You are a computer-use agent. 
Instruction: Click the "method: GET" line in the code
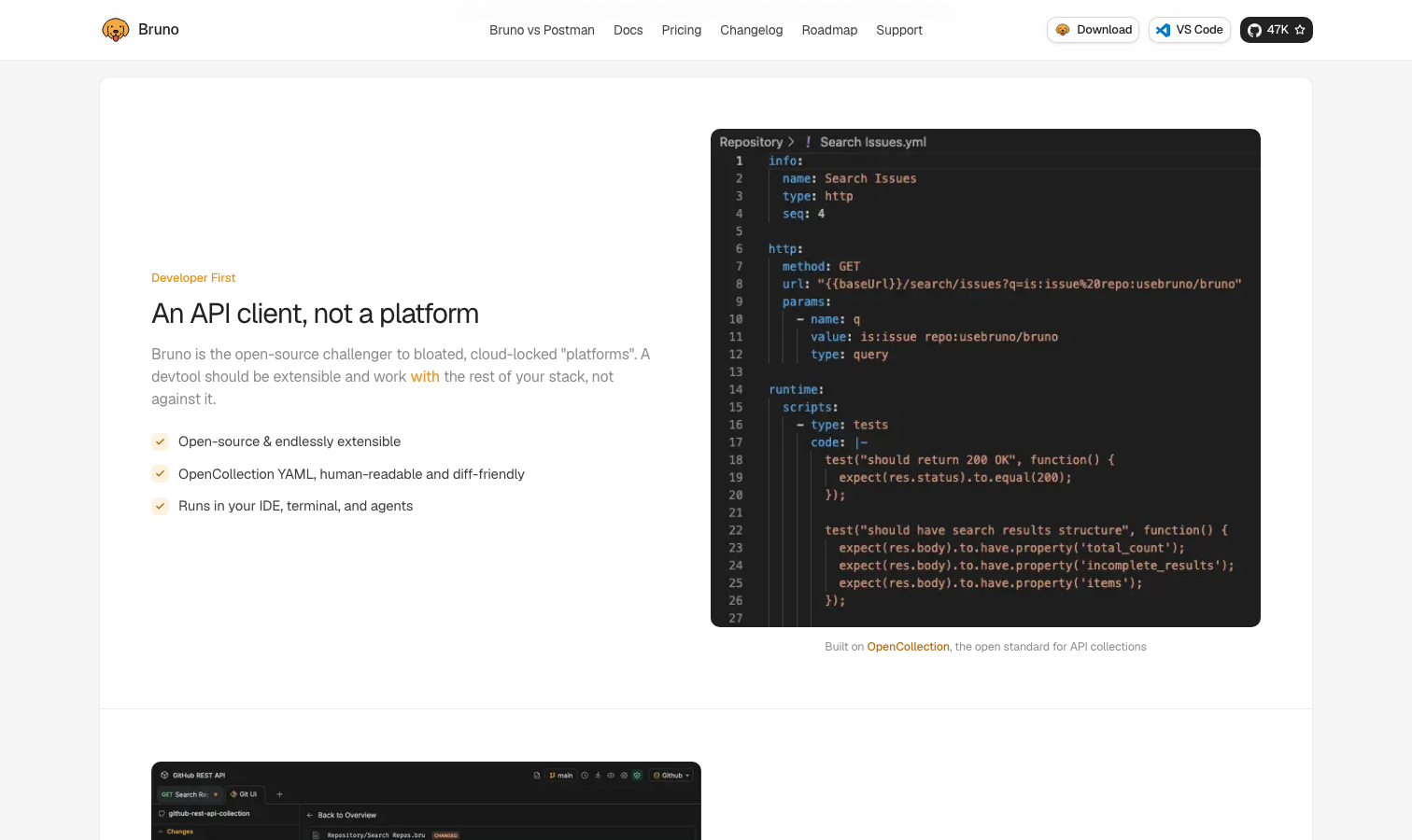(x=821, y=267)
